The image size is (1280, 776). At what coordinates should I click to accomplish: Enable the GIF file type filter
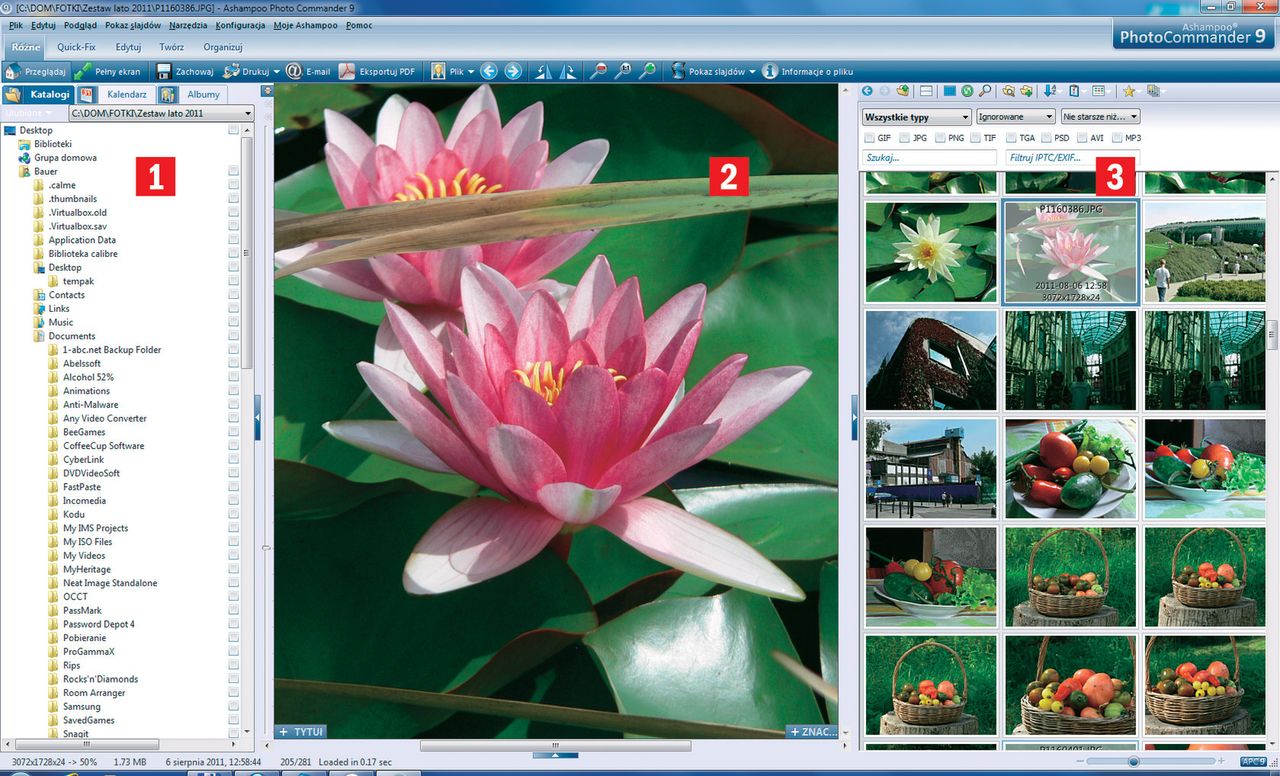click(x=869, y=138)
